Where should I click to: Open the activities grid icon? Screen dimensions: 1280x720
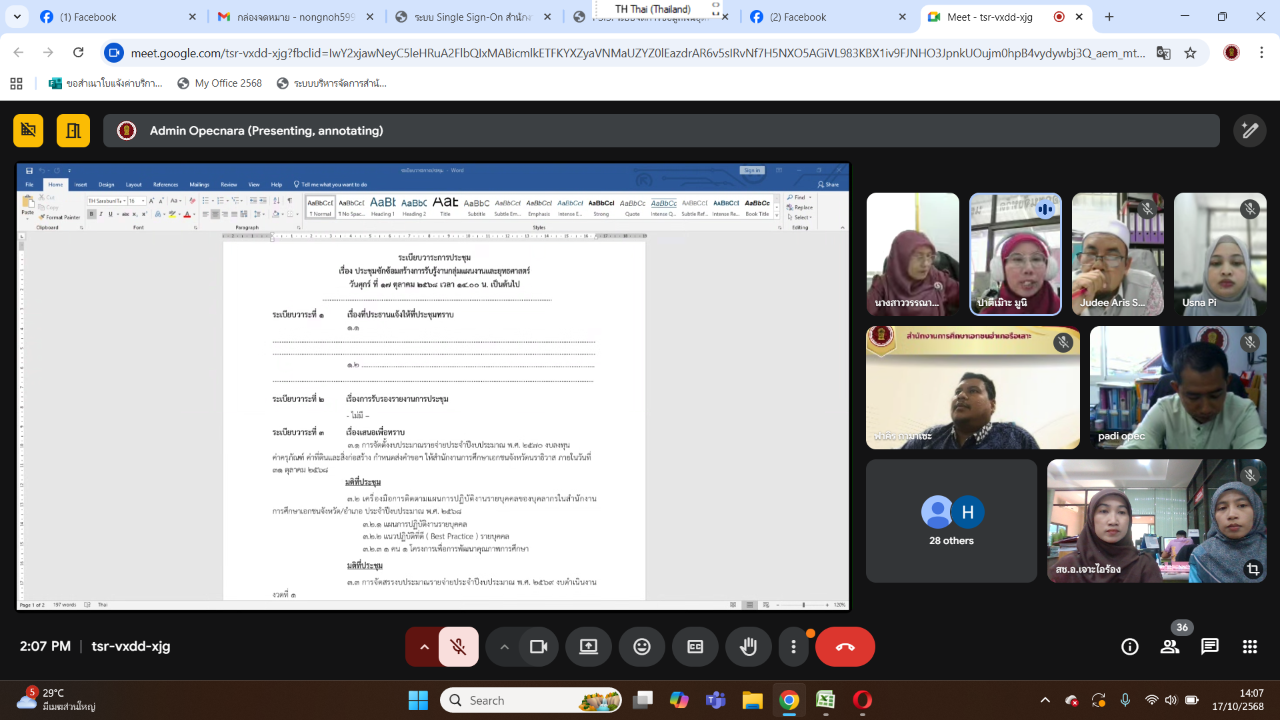tap(1249, 647)
